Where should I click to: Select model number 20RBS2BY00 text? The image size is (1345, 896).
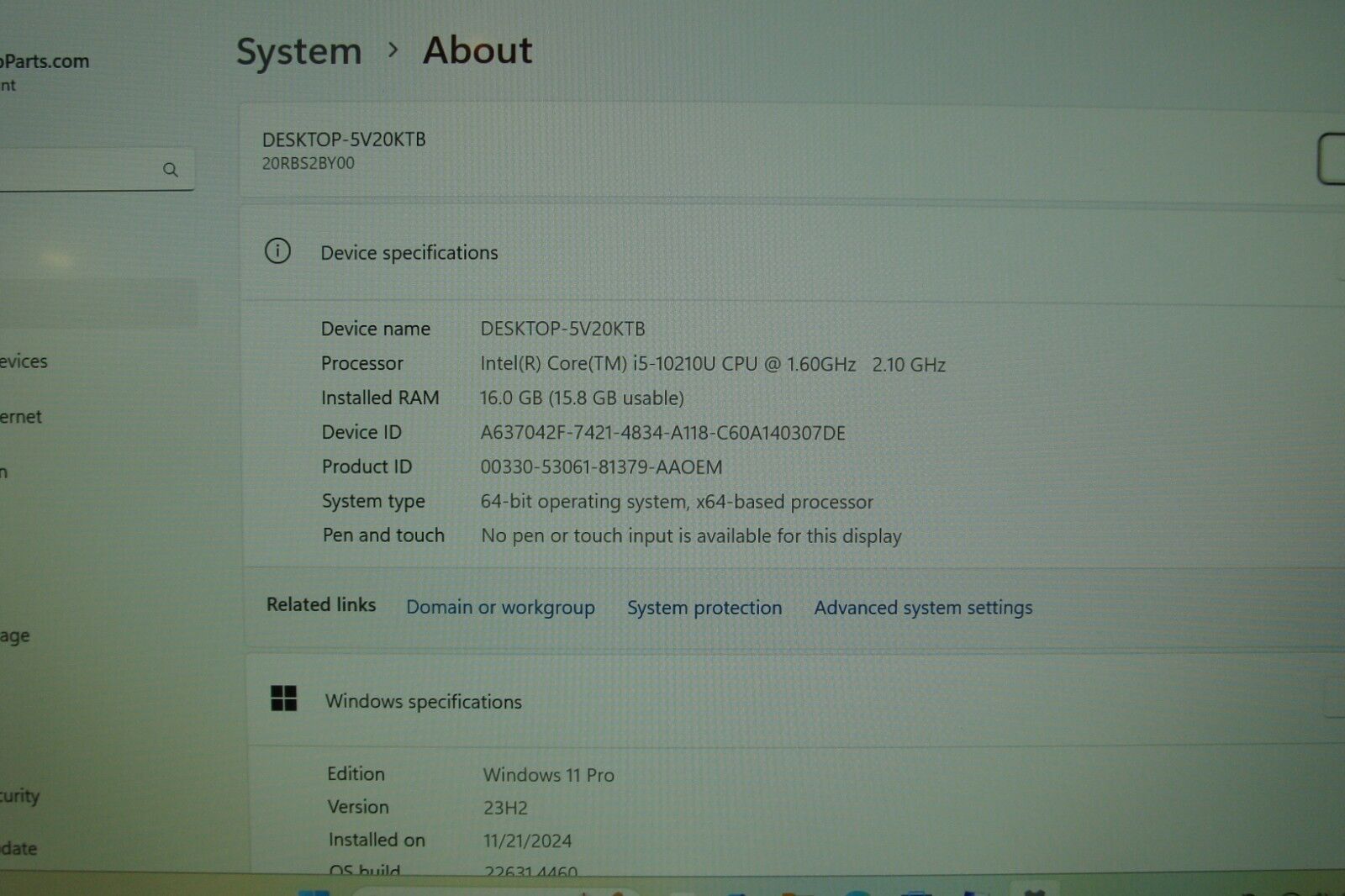click(x=309, y=163)
